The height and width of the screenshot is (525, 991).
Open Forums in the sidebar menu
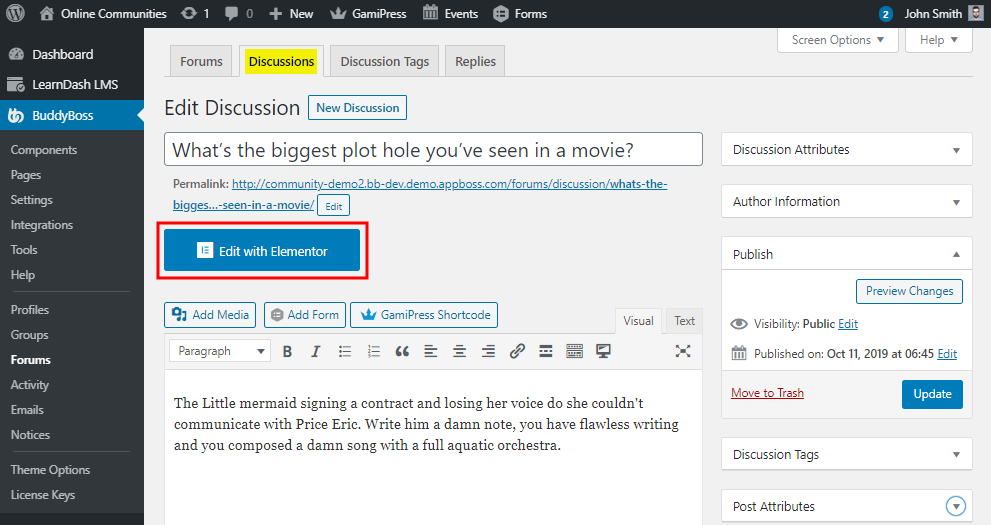[x=31, y=360]
